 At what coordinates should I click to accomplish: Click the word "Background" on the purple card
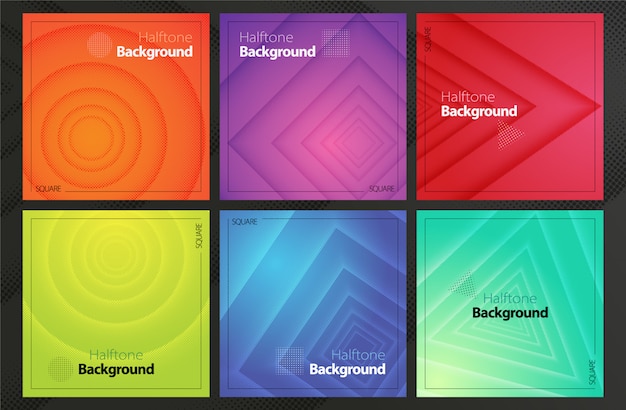[x=277, y=52]
